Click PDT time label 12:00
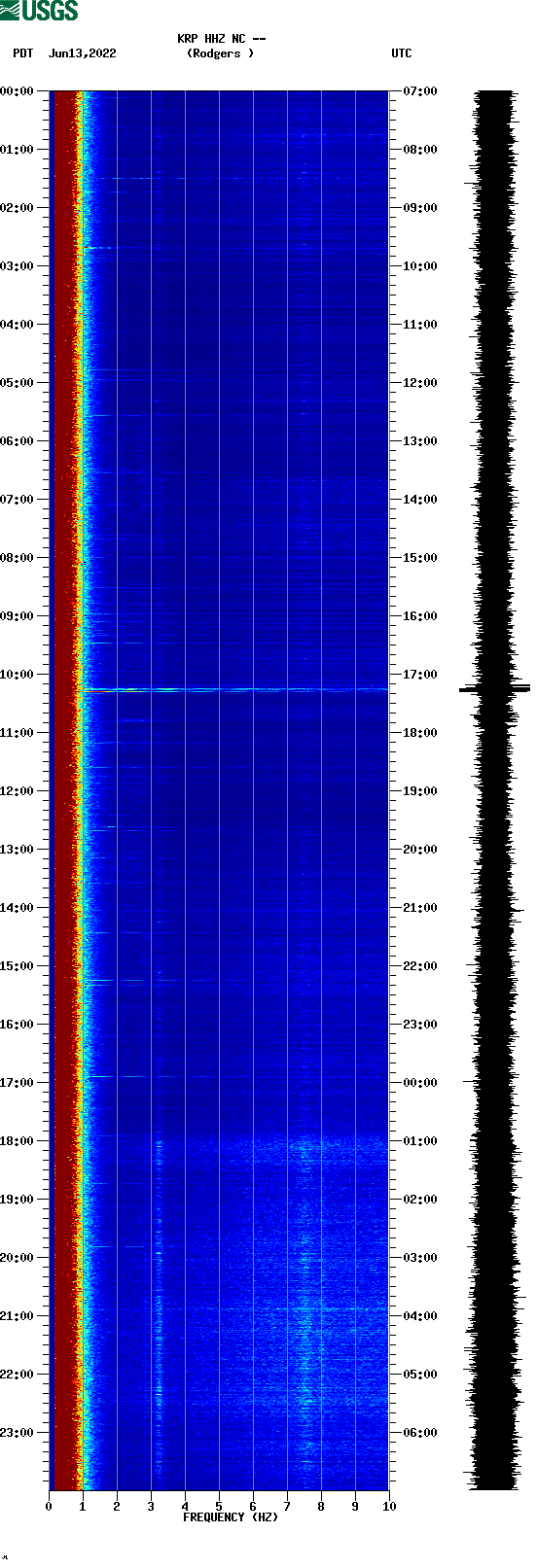This screenshot has height=1568, width=537. point(18,791)
